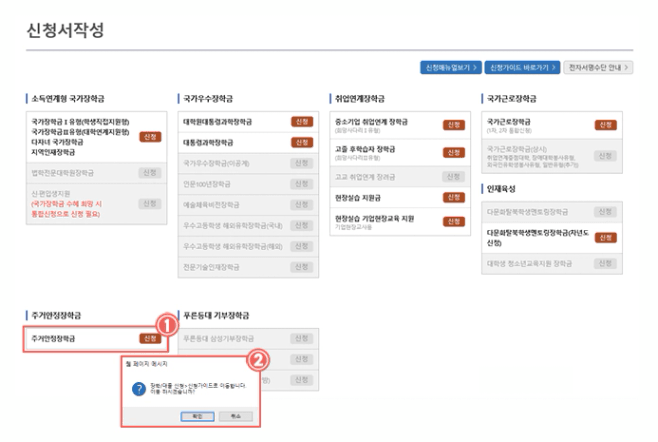This screenshot has height=442, width=658.
Task: Click the 대통령과학장학금 row label
Action: [208, 143]
